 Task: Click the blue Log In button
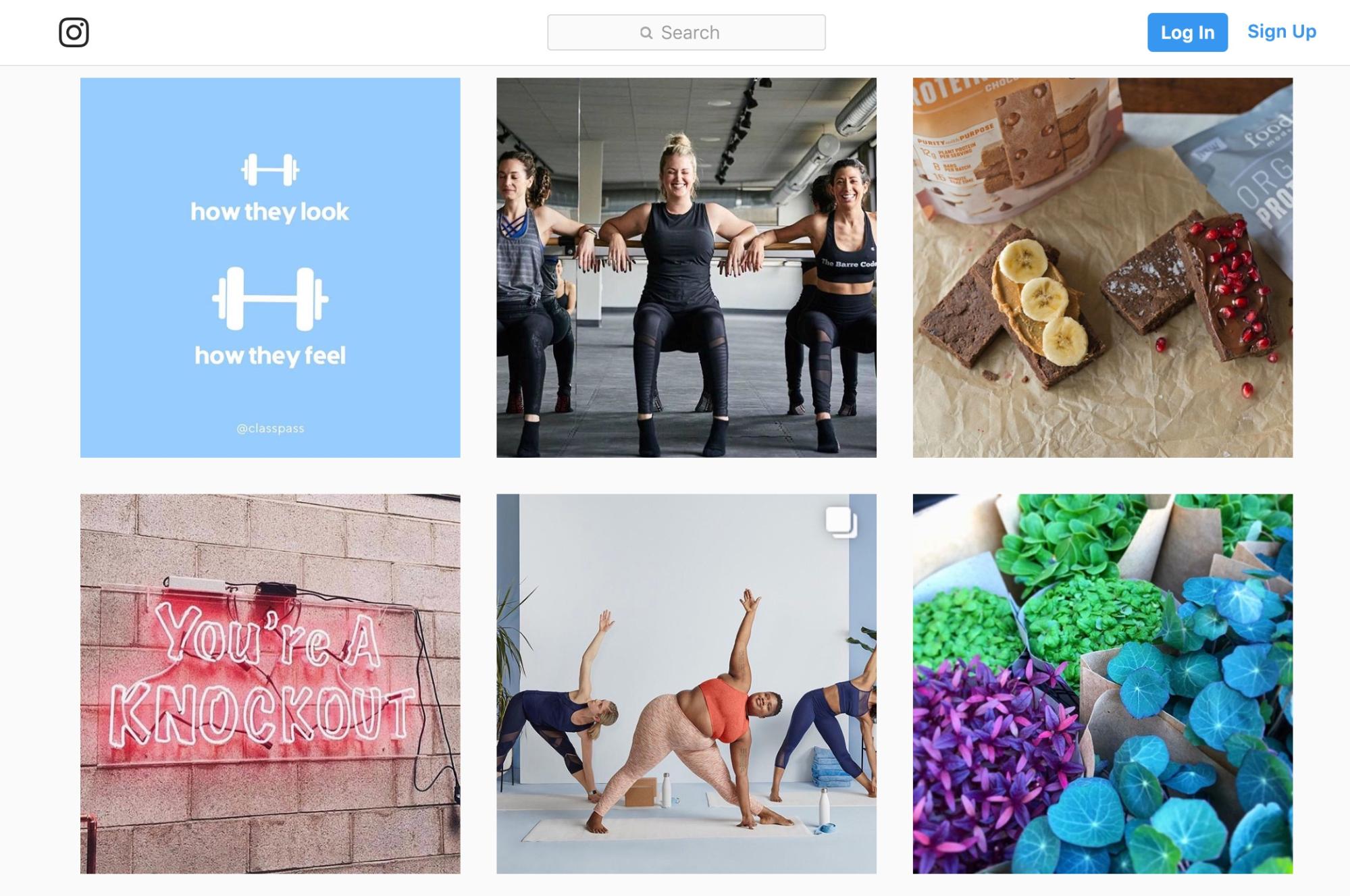[1187, 32]
